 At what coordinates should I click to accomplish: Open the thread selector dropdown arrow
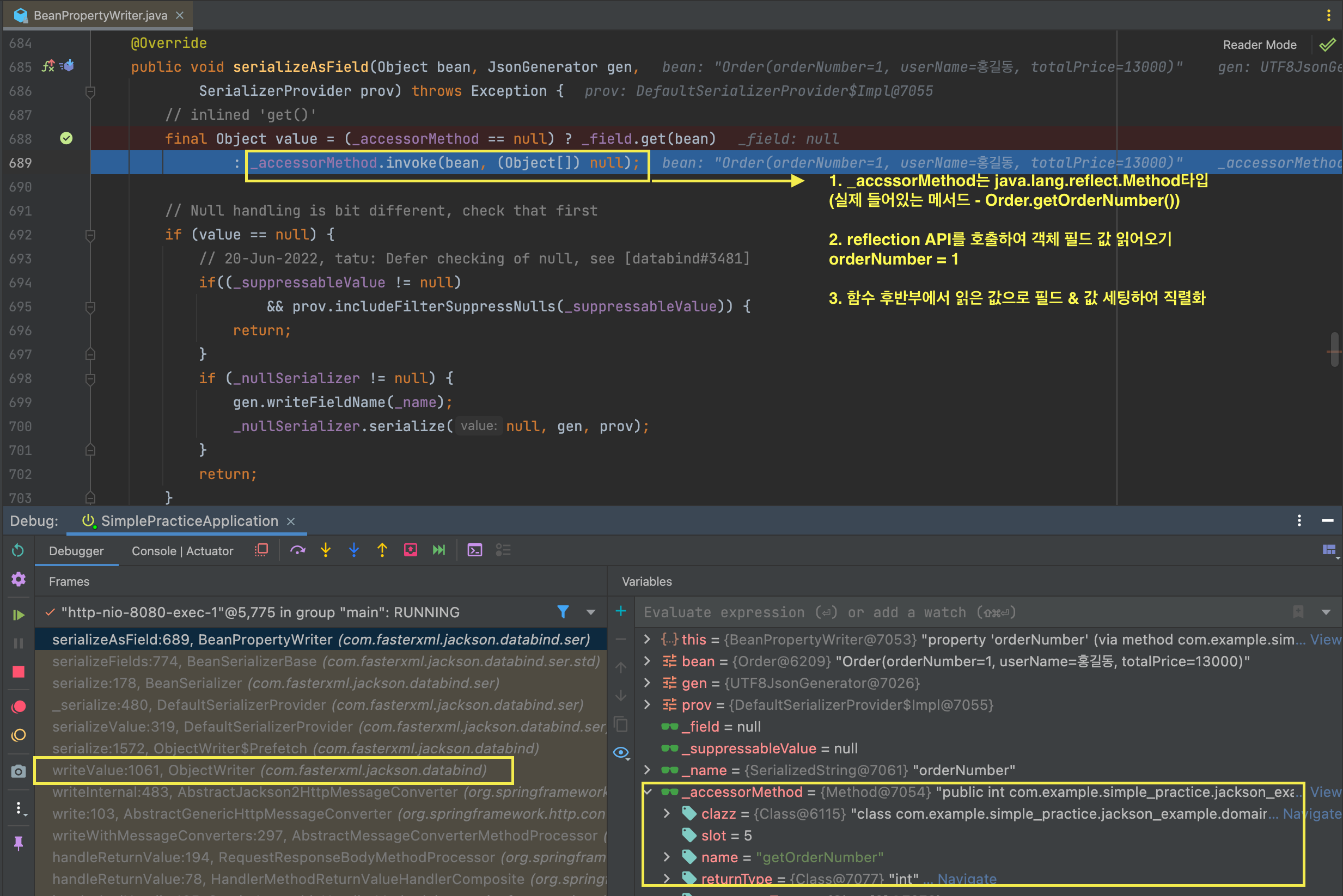point(591,612)
